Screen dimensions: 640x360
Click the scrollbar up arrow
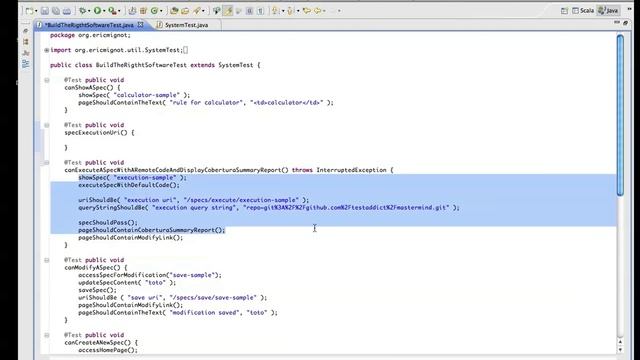(620, 342)
